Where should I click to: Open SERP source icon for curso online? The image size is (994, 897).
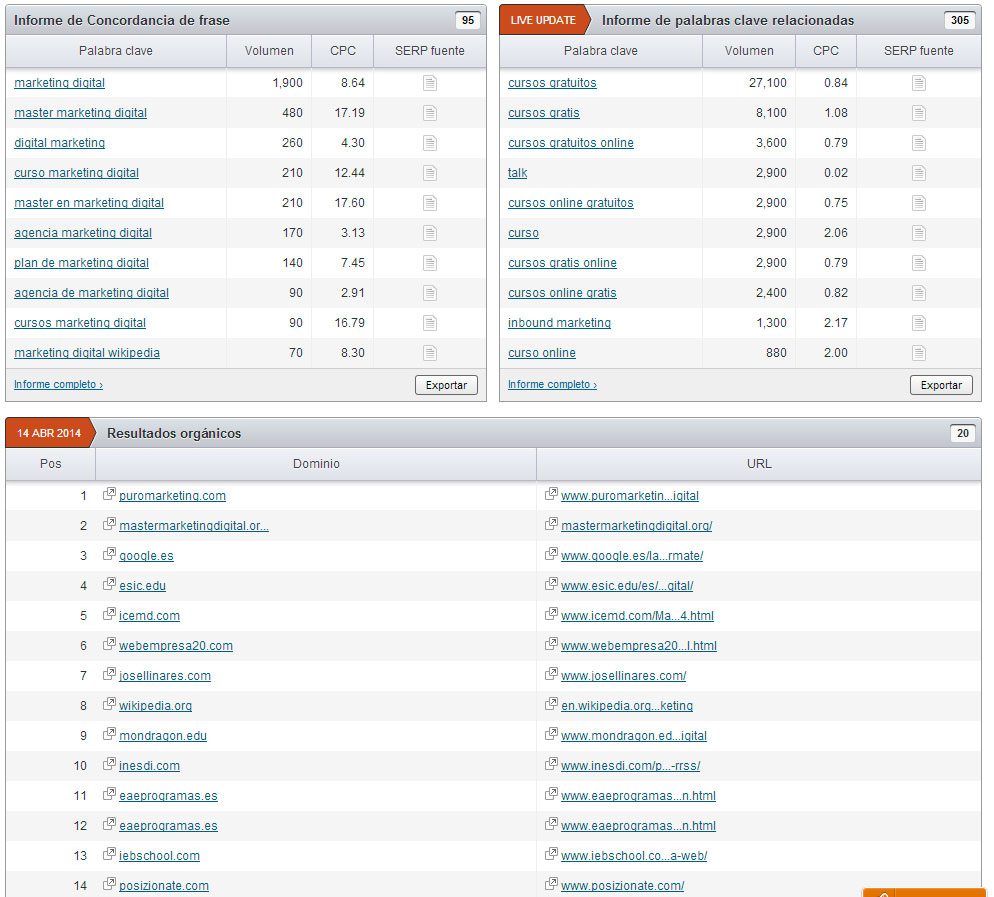coord(919,352)
